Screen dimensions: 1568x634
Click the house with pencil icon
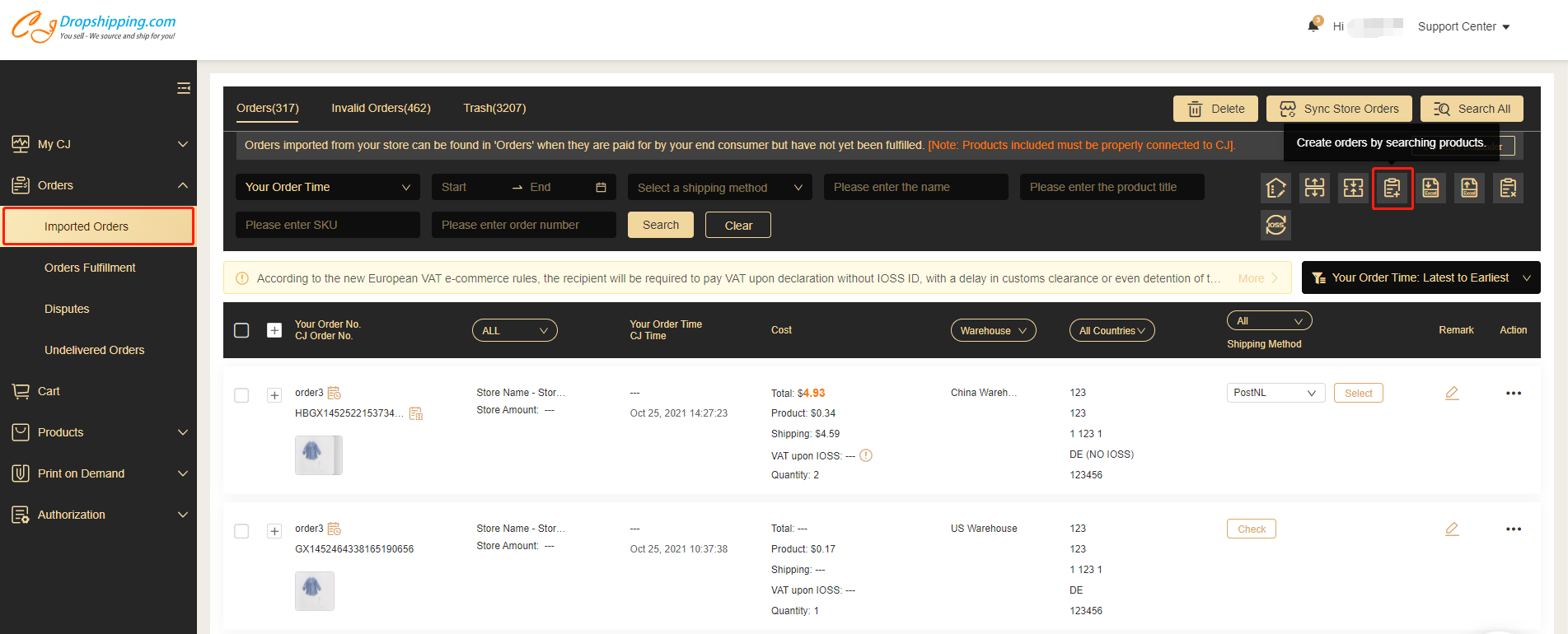pos(1275,189)
